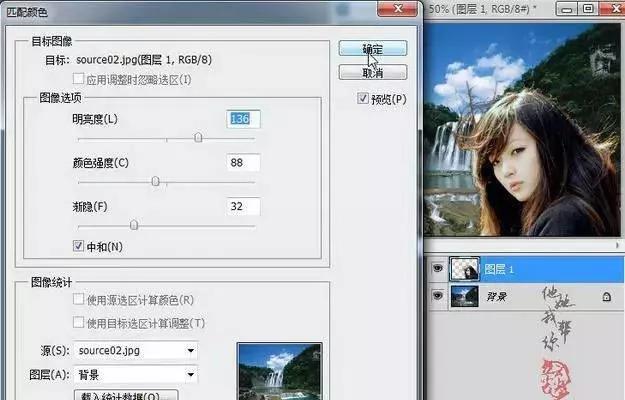The width and height of the screenshot is (625, 400).
Task: Enable 应用调整时忽略选区(I) checkbox
Action: [79, 78]
